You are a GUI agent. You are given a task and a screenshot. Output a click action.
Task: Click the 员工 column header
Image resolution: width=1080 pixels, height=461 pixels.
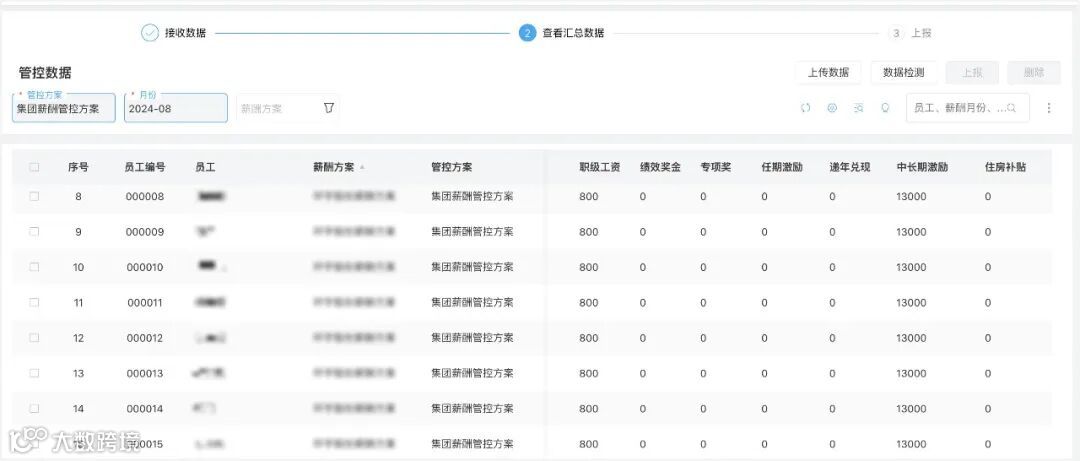[205, 167]
